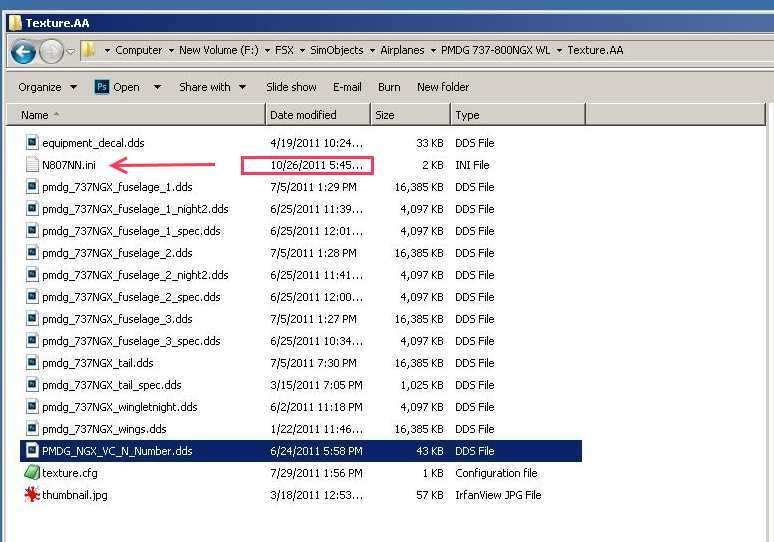Click the pmdg_737NGX_fuselage_1_night2.dds file icon

point(32,209)
